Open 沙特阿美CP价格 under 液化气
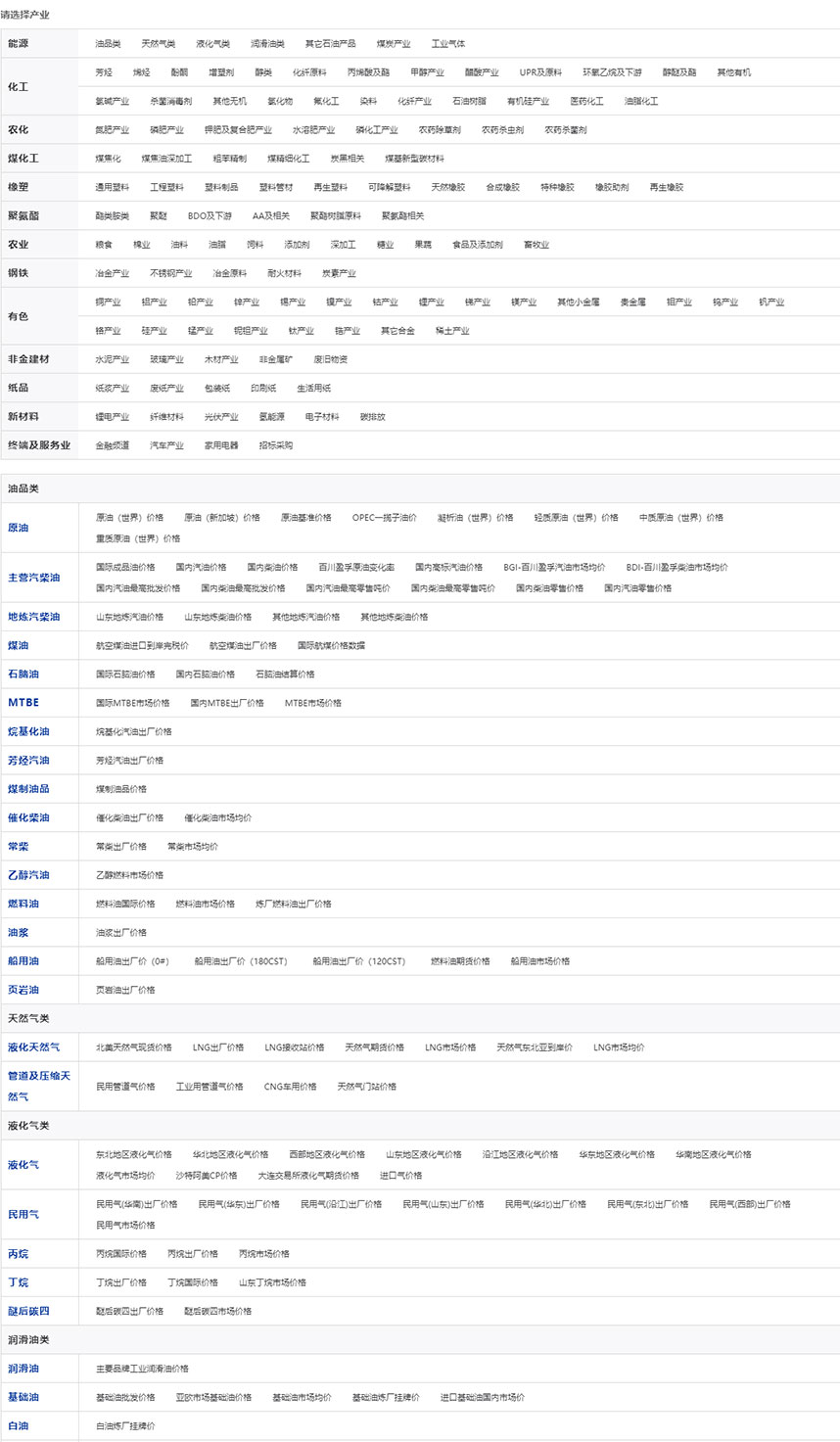The image size is (840, 1442). tap(206, 1176)
